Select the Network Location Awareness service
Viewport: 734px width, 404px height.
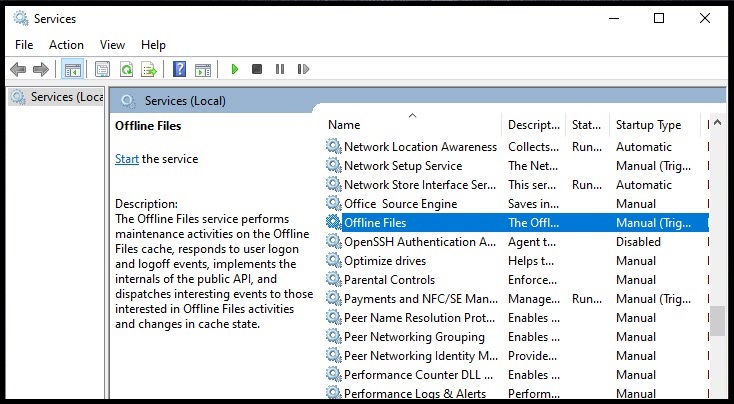[517, 147]
